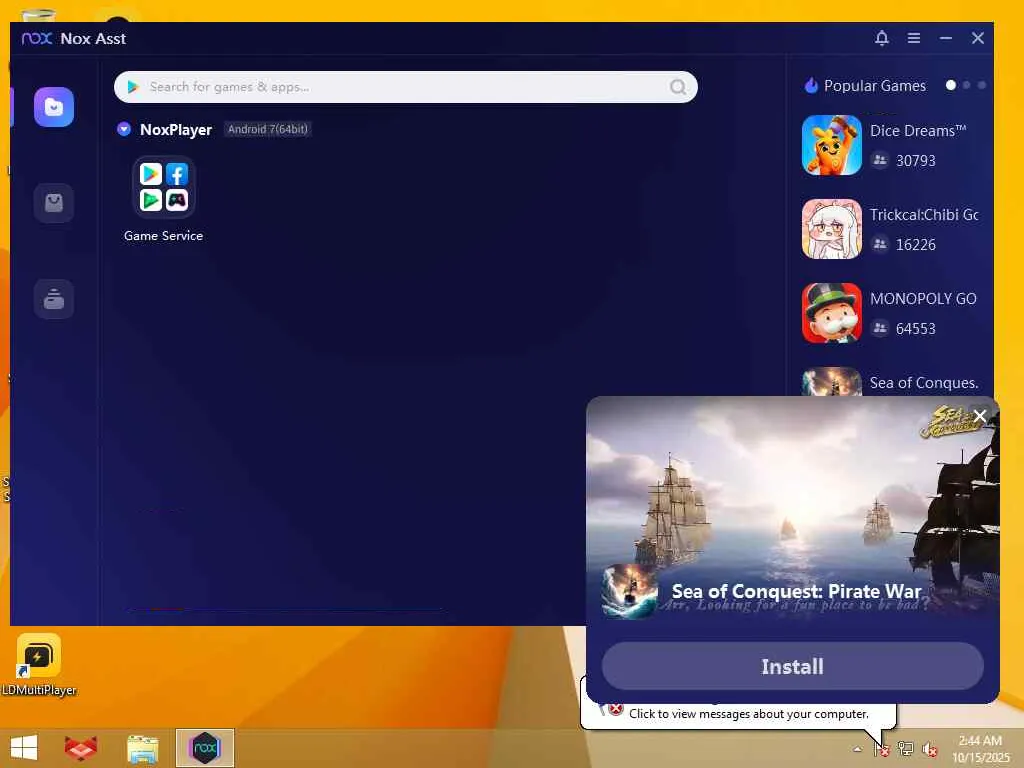Open the red fox taskbar app
The image size is (1024, 768).
tap(81, 748)
